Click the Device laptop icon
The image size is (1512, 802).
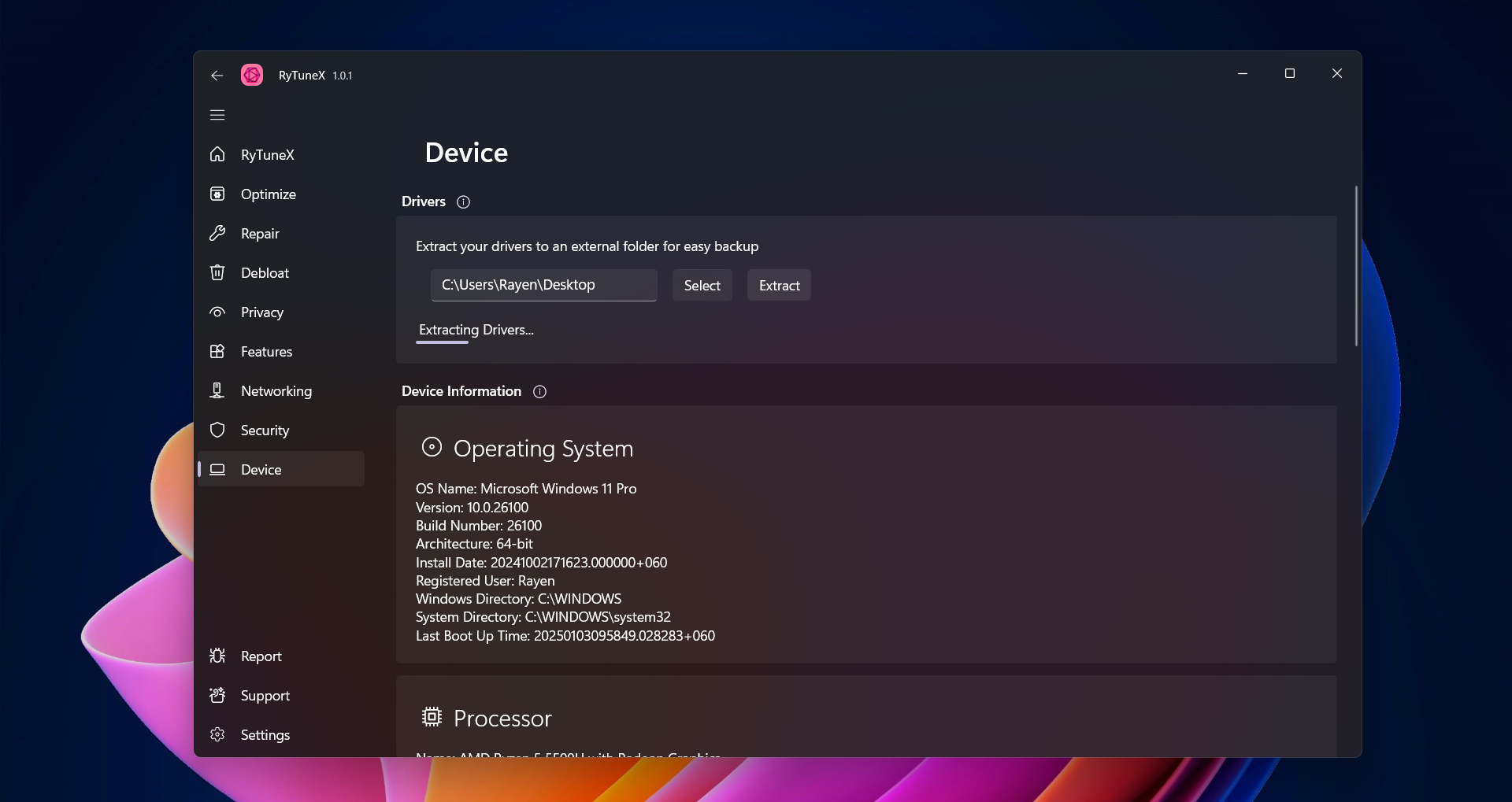tap(217, 469)
